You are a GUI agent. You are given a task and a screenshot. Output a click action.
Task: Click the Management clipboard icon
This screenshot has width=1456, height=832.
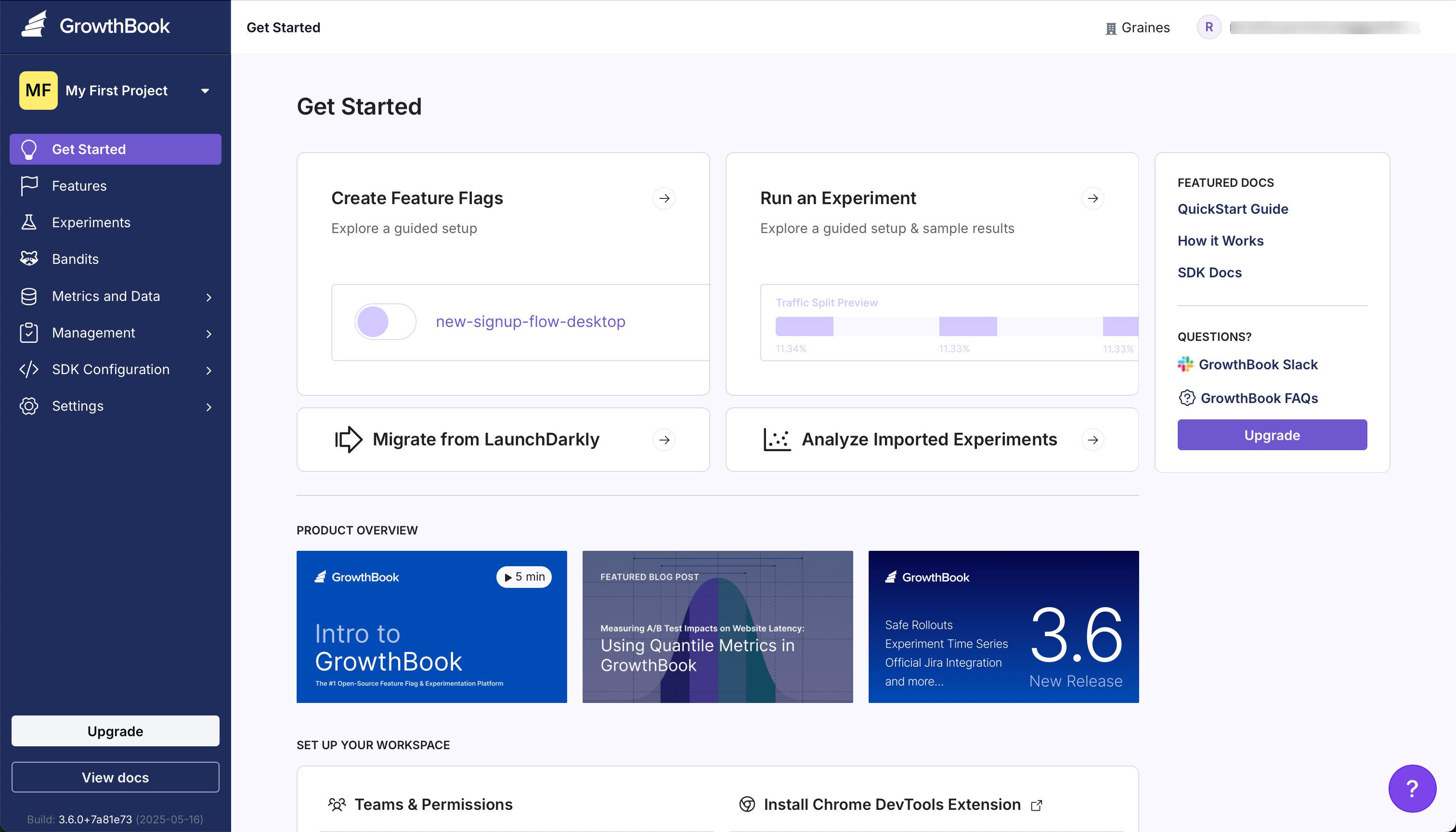coord(28,333)
